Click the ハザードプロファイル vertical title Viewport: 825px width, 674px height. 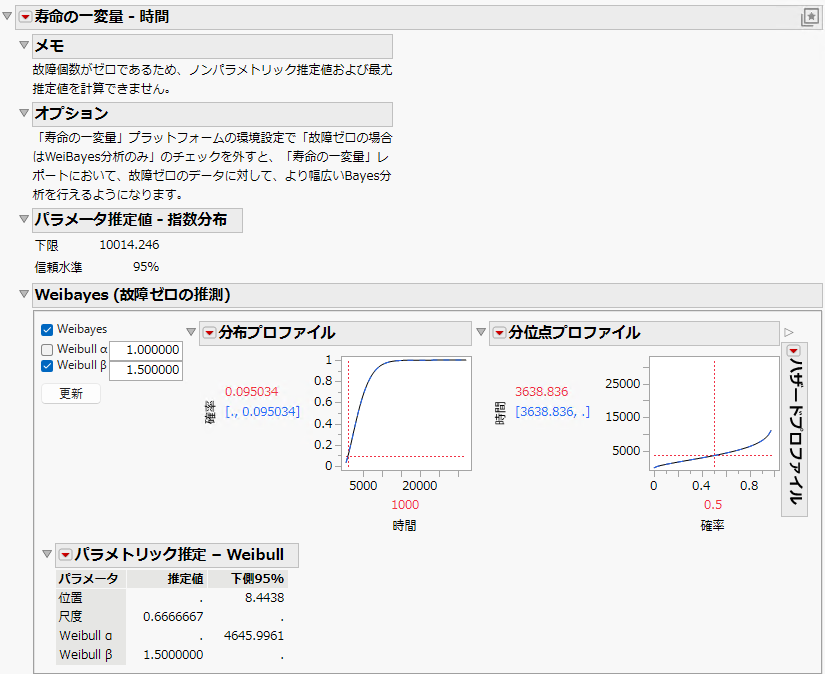pyautogui.click(x=794, y=432)
